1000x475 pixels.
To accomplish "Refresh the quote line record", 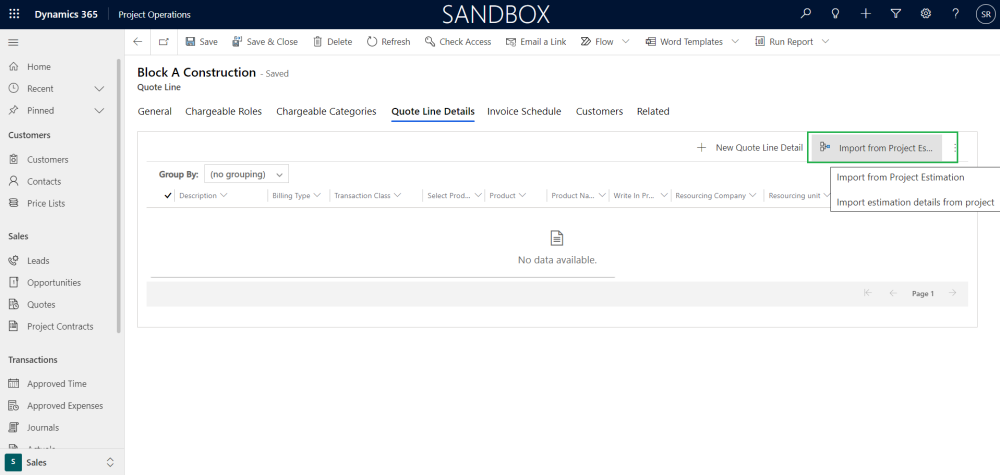I will (388, 41).
